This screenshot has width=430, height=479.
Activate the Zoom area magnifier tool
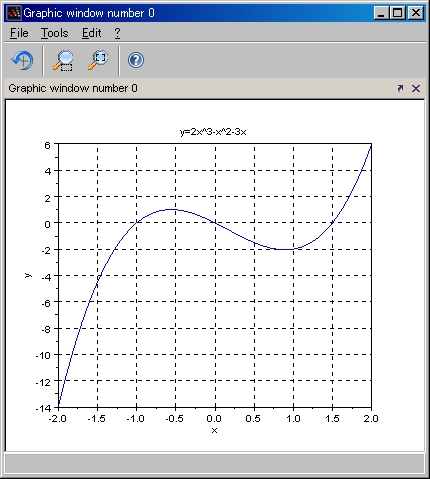point(63,60)
